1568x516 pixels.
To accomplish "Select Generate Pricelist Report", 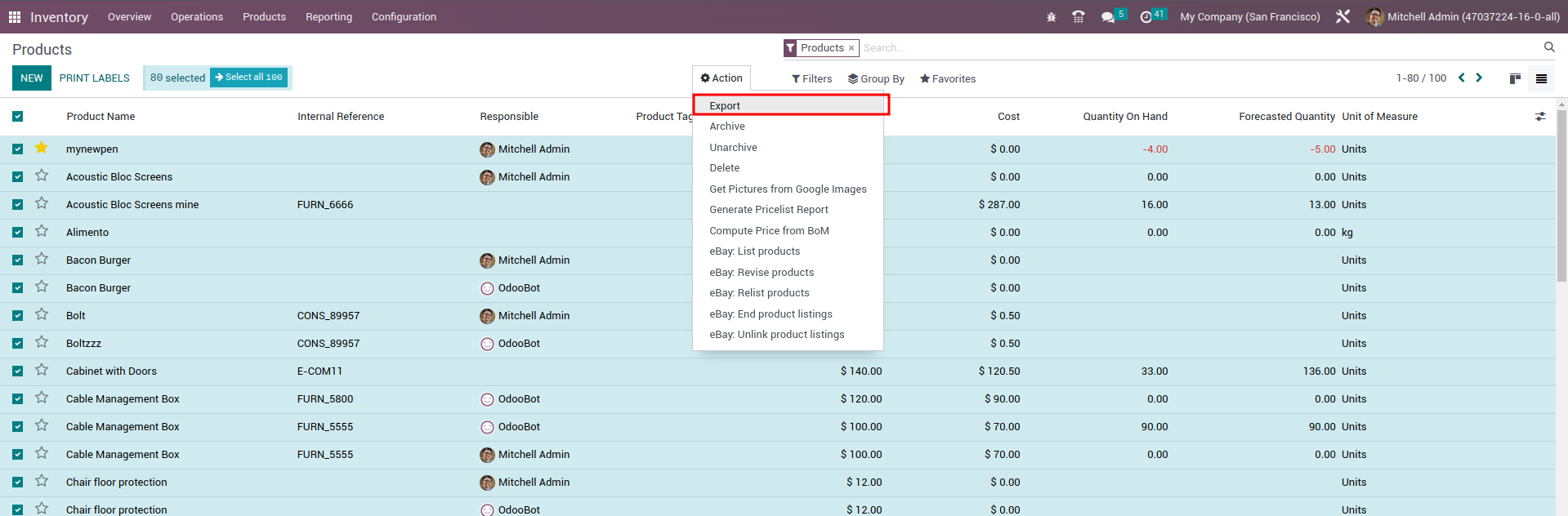I will (x=788, y=210).
